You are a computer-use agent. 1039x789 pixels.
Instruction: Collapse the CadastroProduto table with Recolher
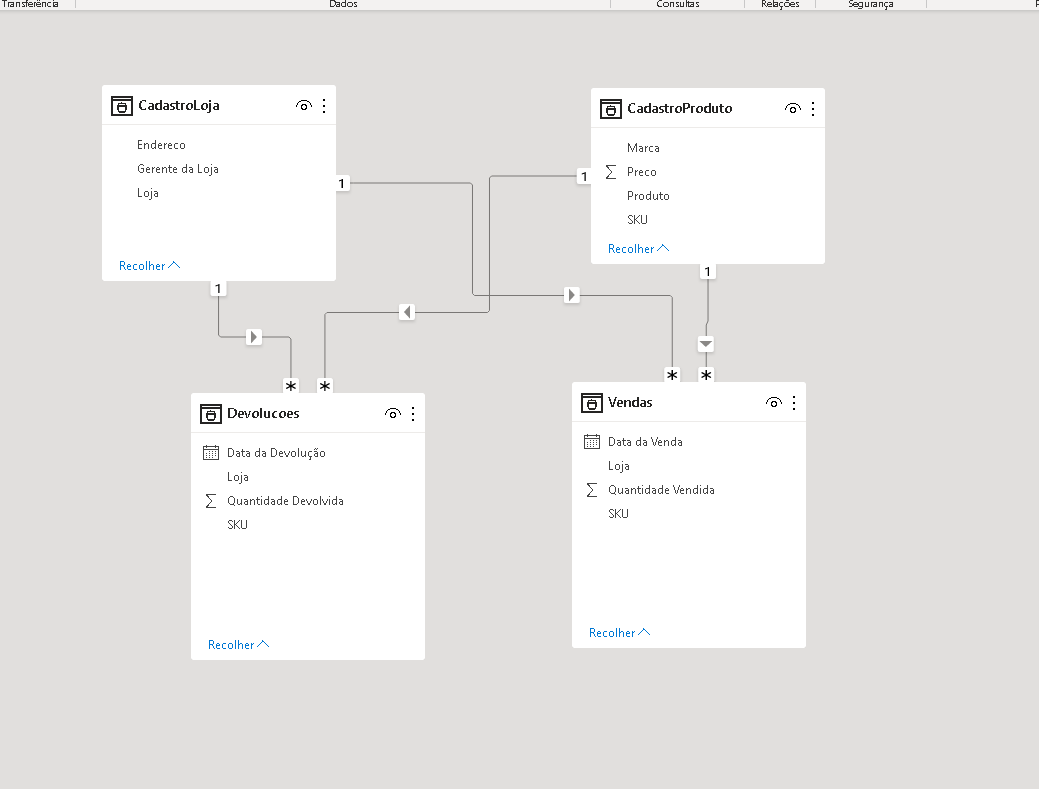637,248
